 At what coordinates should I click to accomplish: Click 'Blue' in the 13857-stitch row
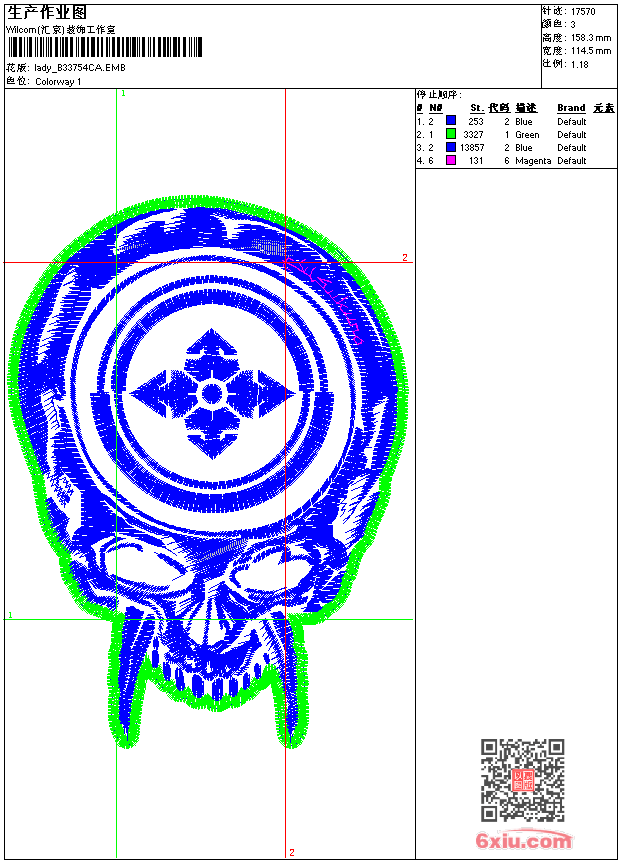(523, 148)
